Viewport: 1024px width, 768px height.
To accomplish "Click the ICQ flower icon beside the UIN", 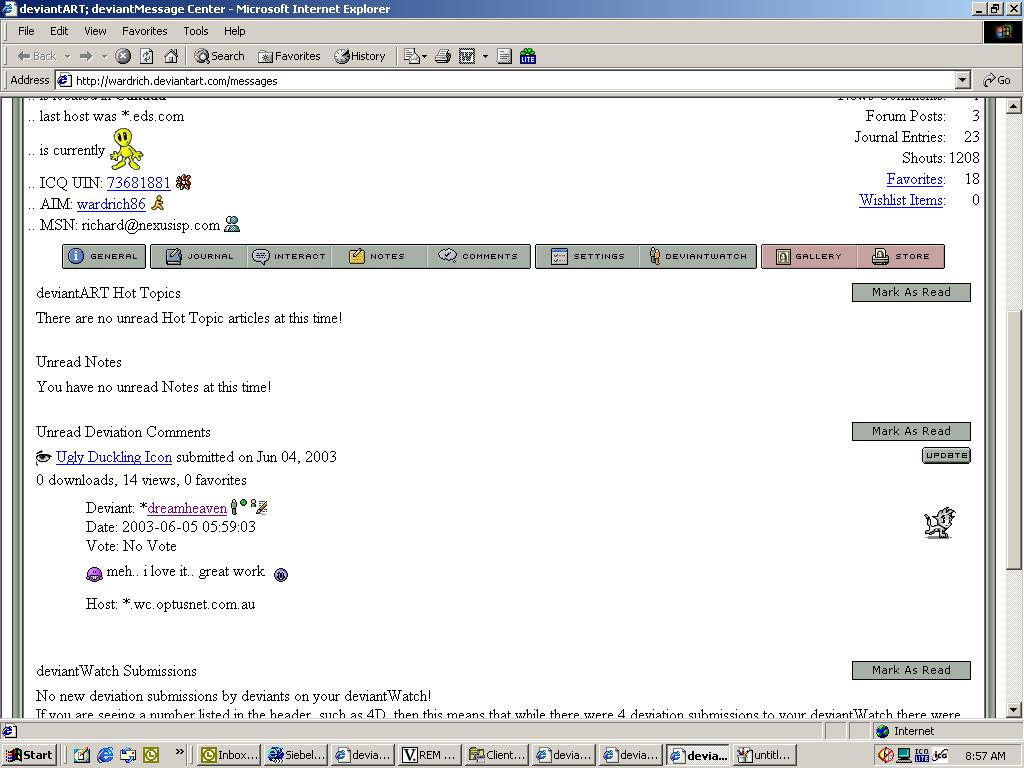I will 184,182.
